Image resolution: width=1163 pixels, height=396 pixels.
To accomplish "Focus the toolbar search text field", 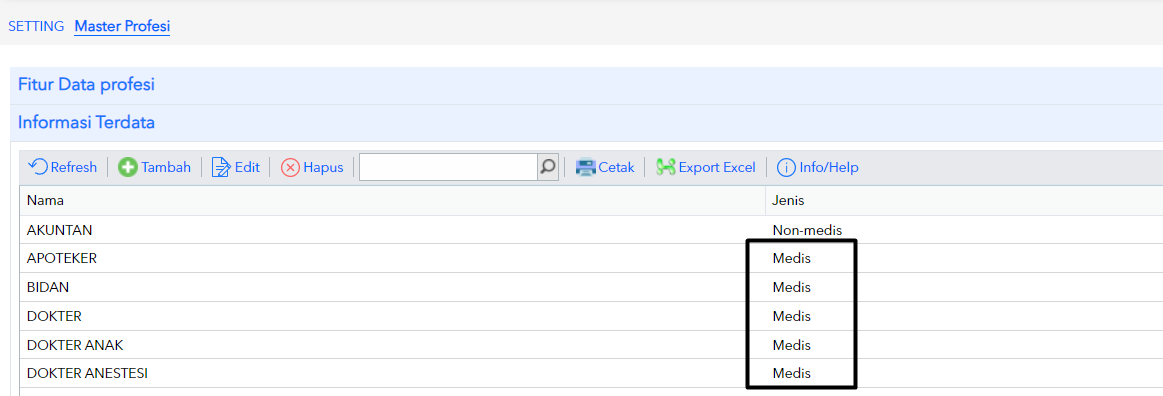I will pos(449,167).
